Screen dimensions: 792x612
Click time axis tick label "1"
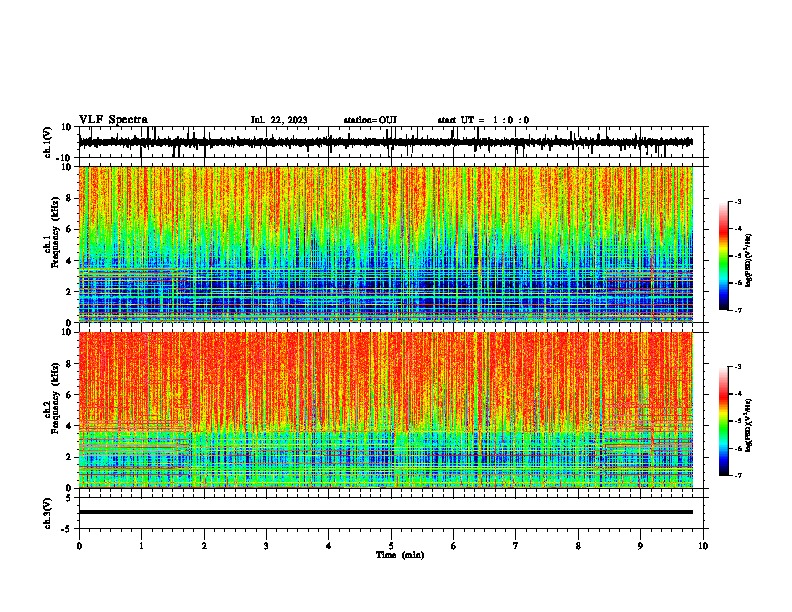(141, 546)
